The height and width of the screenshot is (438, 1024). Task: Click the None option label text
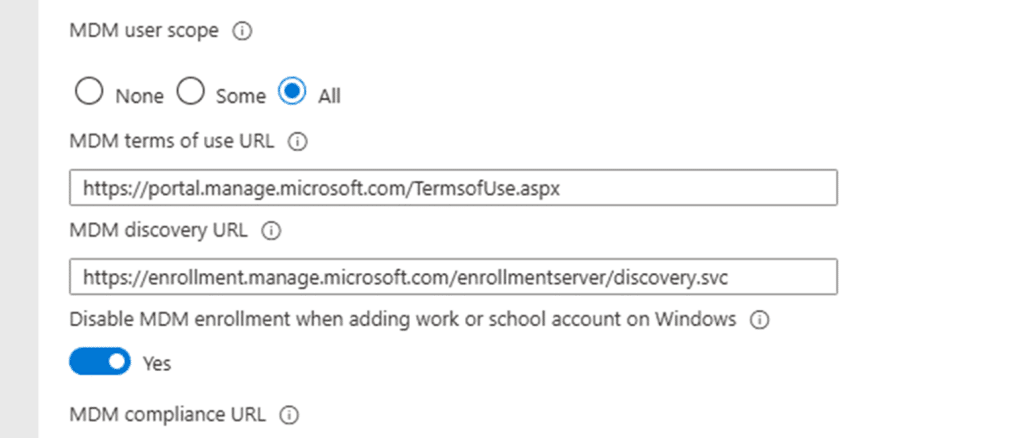[x=139, y=96]
